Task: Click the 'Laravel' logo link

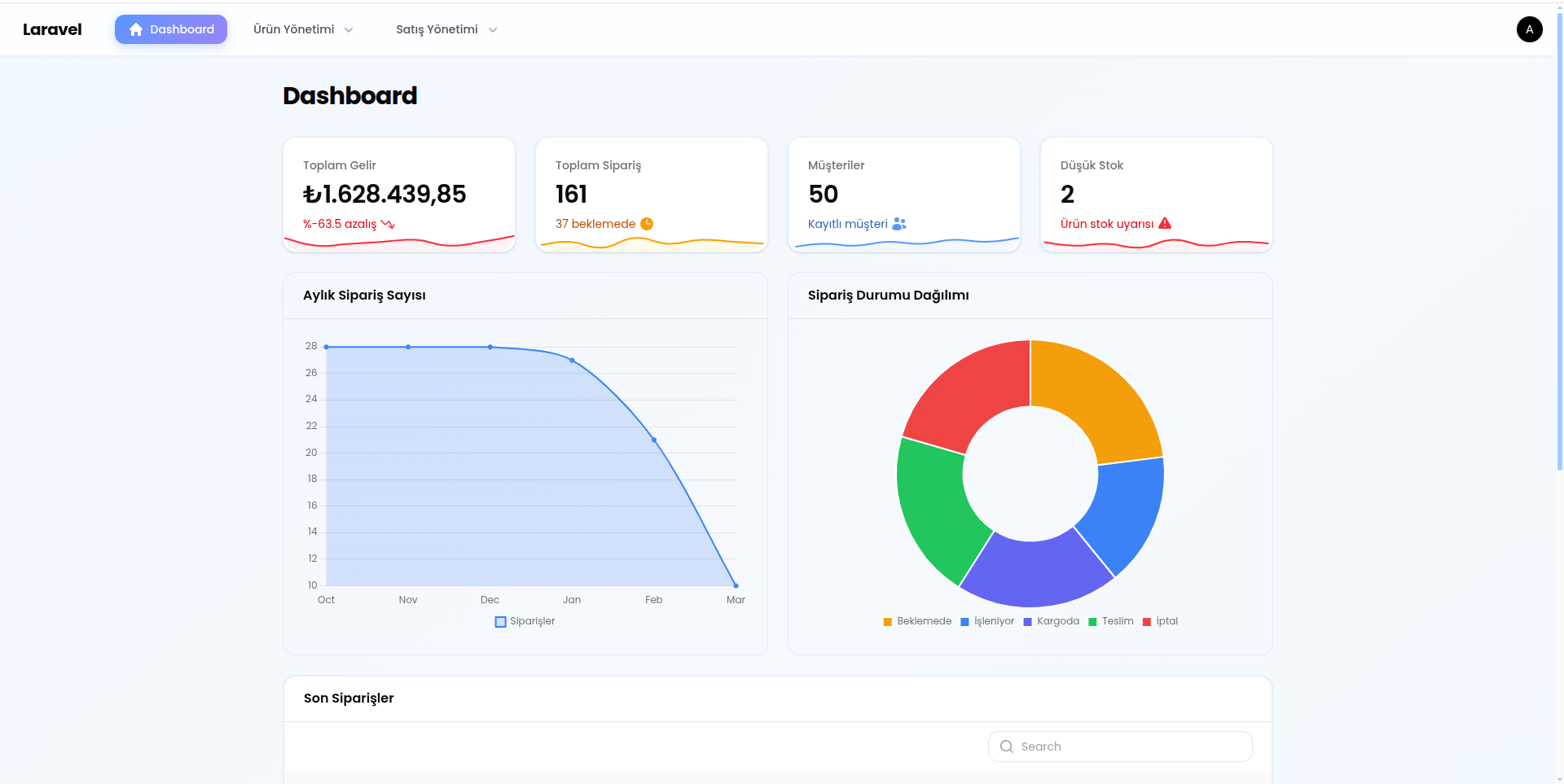Action: pos(52,29)
